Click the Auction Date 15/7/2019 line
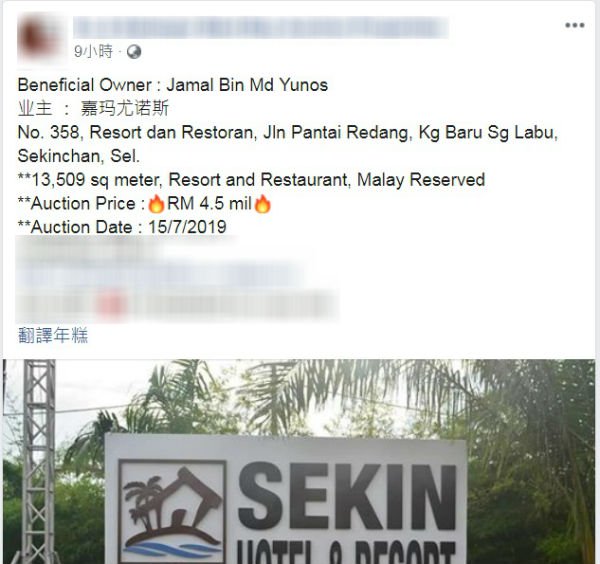This screenshot has height=564, width=600. pyautogui.click(x=122, y=227)
